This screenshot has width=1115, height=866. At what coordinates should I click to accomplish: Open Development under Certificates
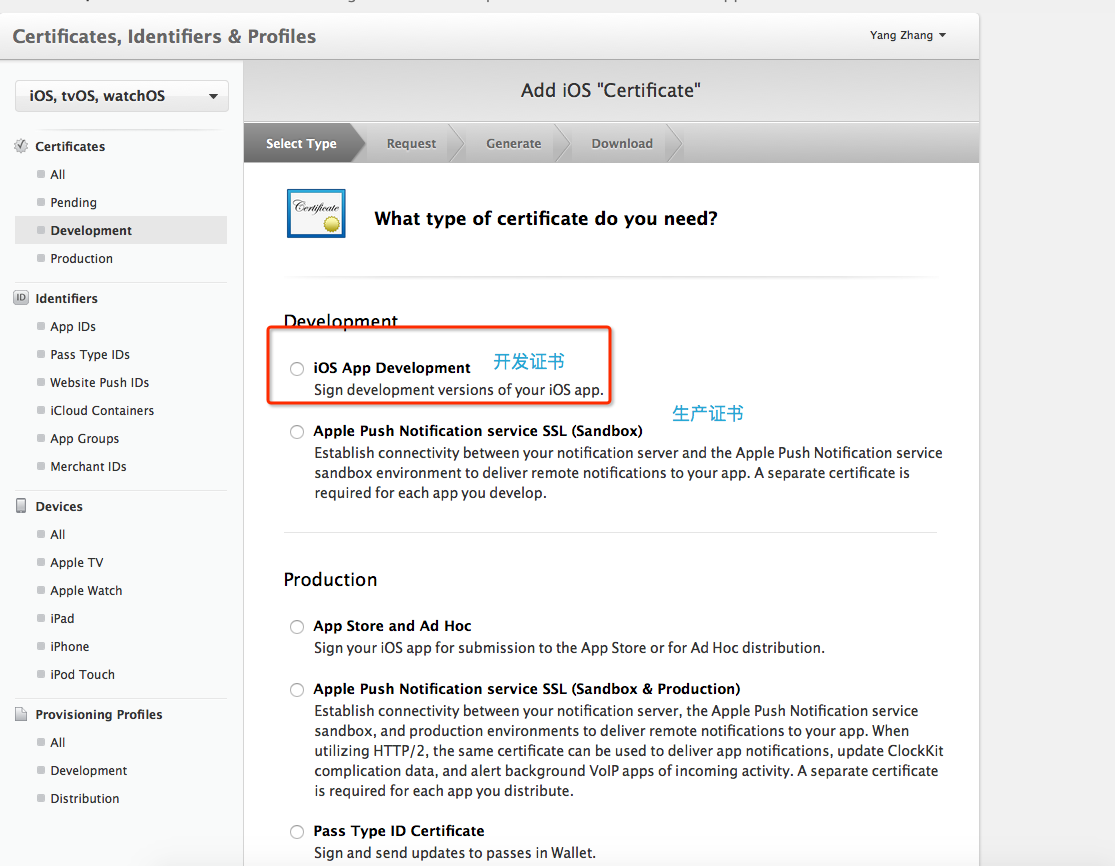coord(121,230)
